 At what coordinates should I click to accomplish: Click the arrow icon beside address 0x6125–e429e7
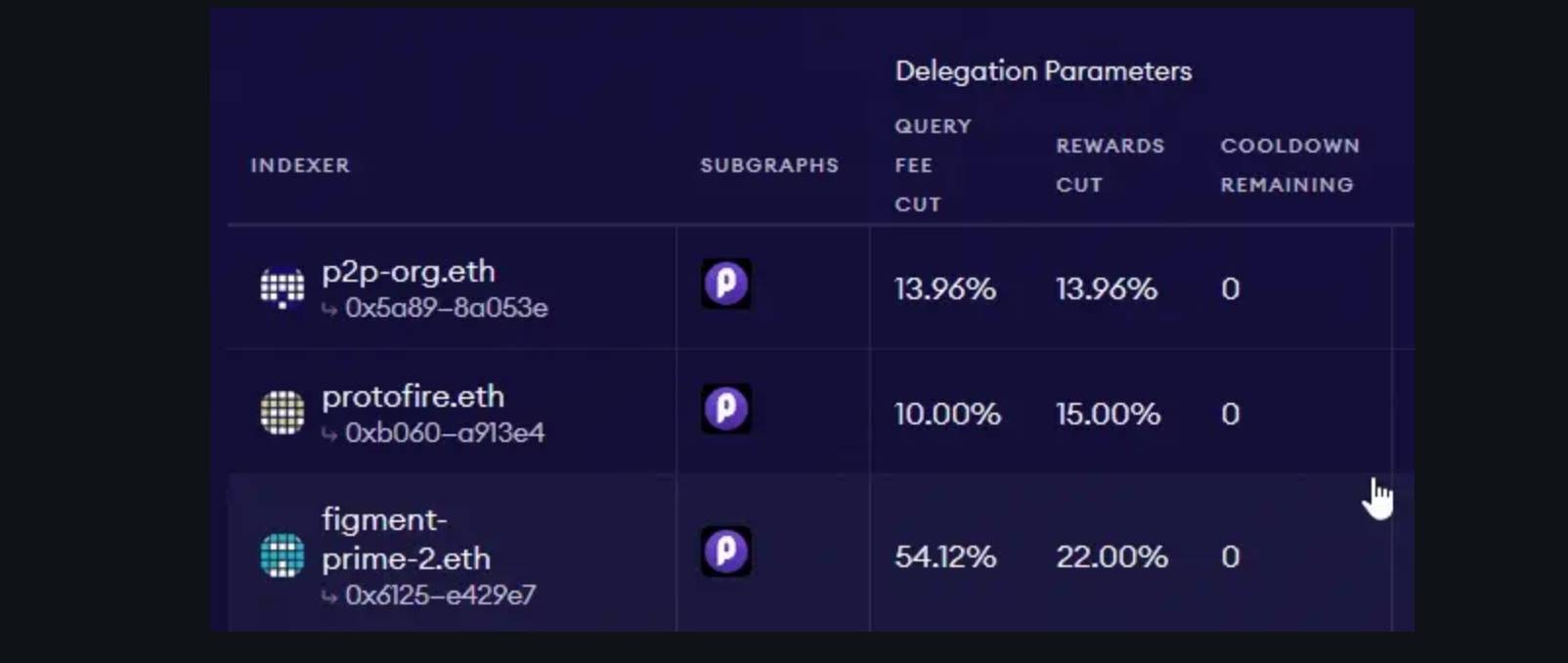(x=329, y=597)
